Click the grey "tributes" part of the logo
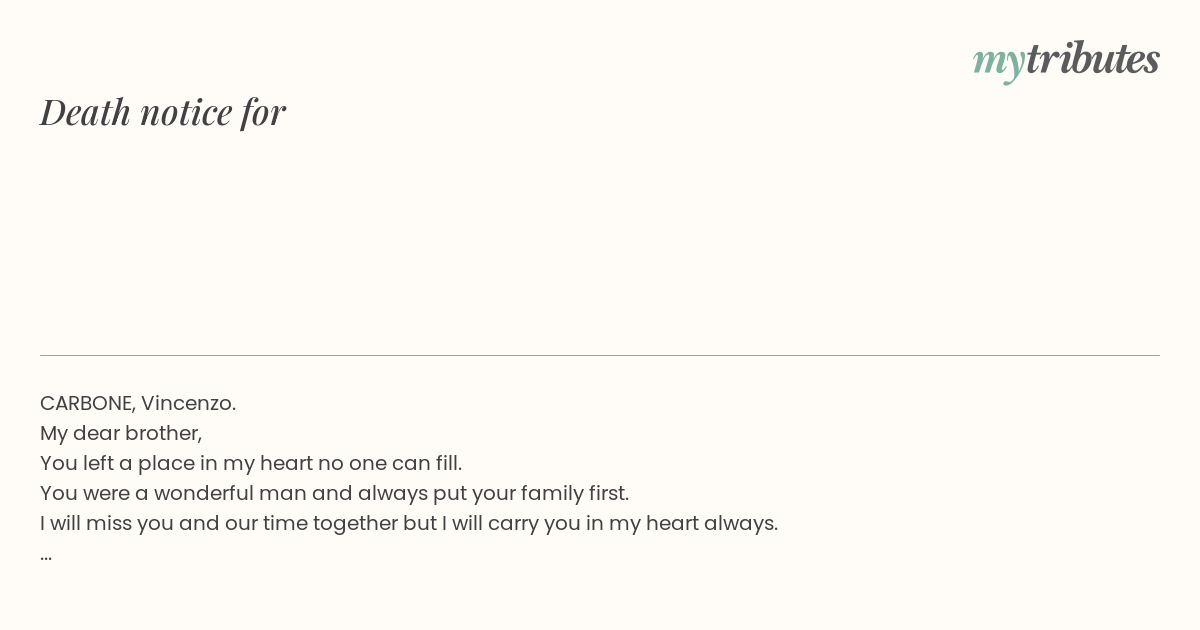 pyautogui.click(x=1093, y=58)
